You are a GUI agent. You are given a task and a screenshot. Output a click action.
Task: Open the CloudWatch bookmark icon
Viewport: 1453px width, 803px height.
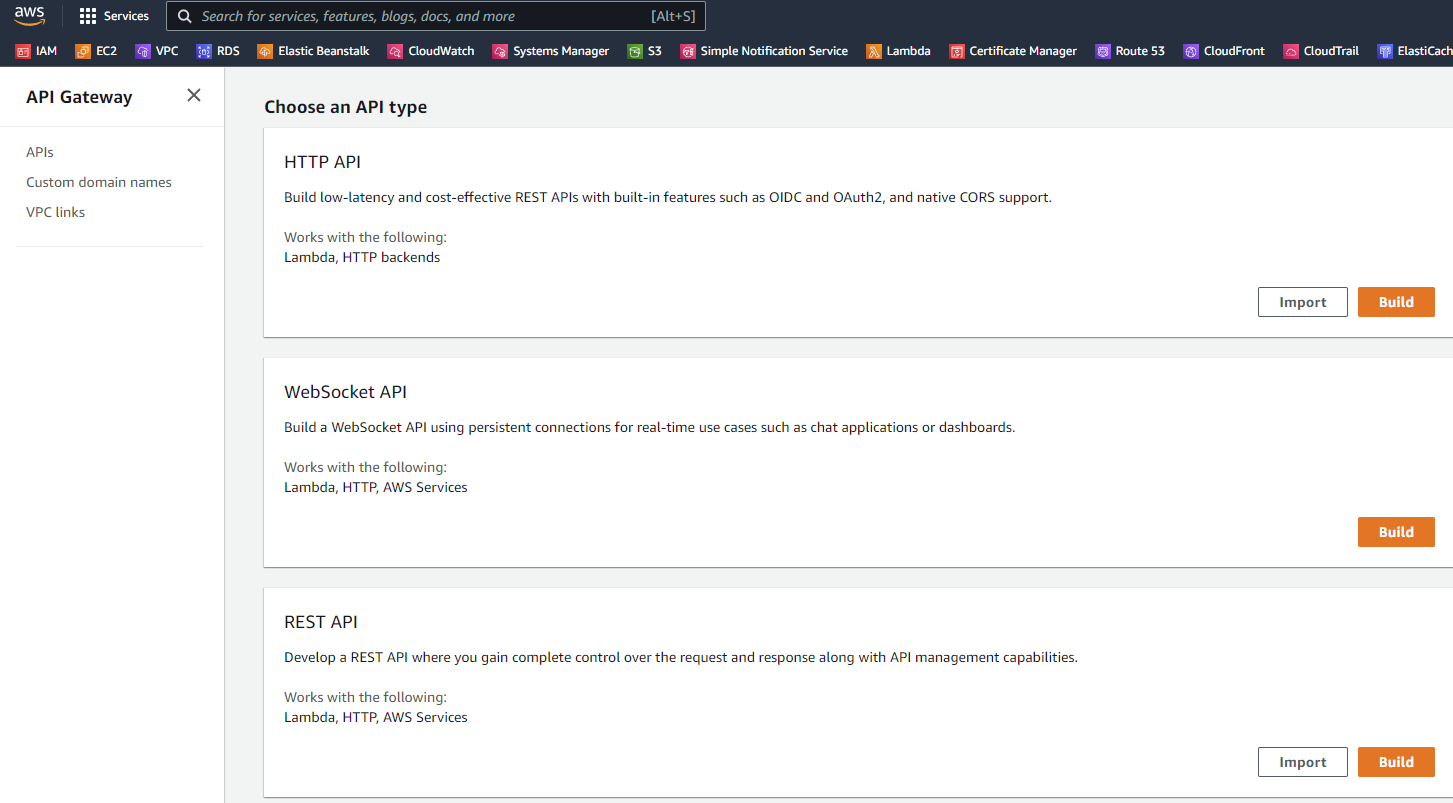pos(395,51)
